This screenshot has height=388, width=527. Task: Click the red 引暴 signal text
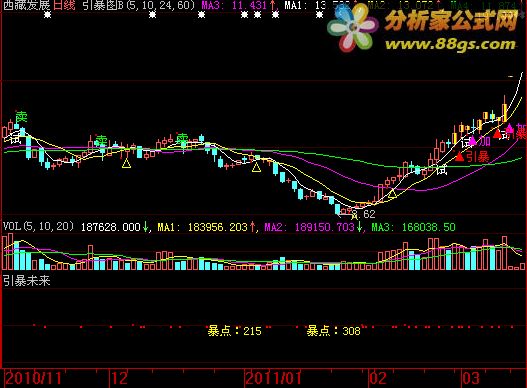coord(477,157)
